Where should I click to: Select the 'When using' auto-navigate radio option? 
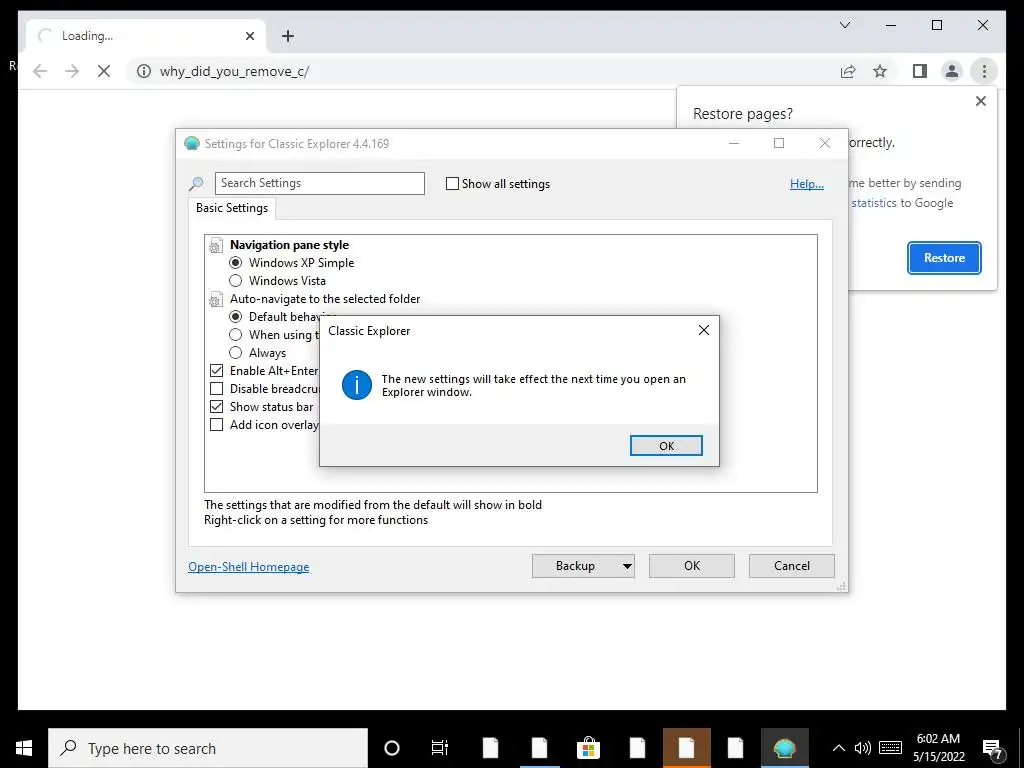point(236,334)
